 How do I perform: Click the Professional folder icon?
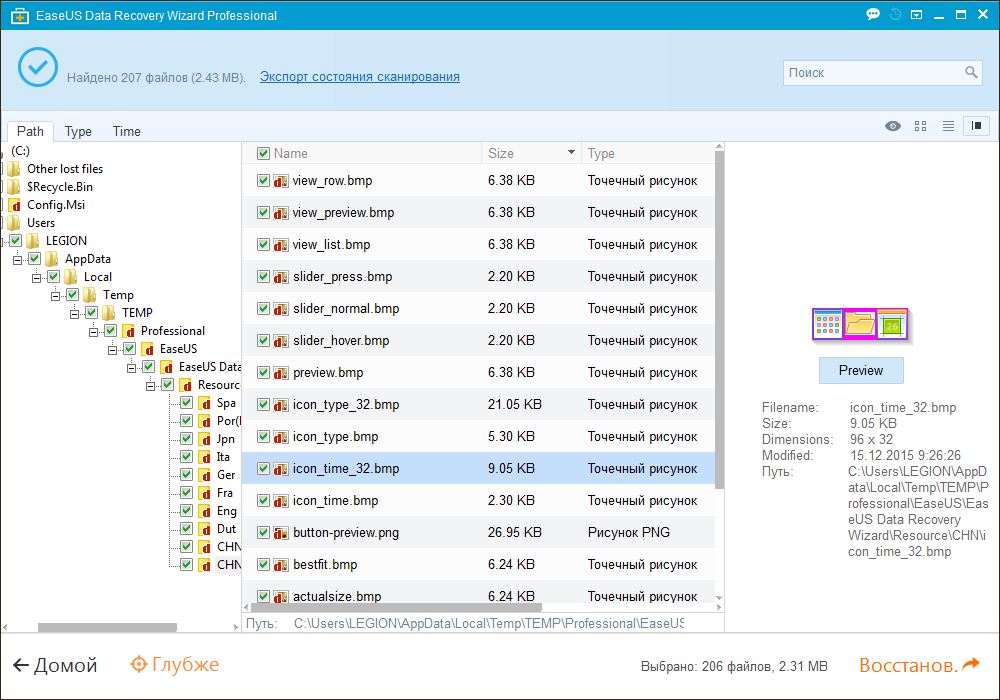pos(129,331)
